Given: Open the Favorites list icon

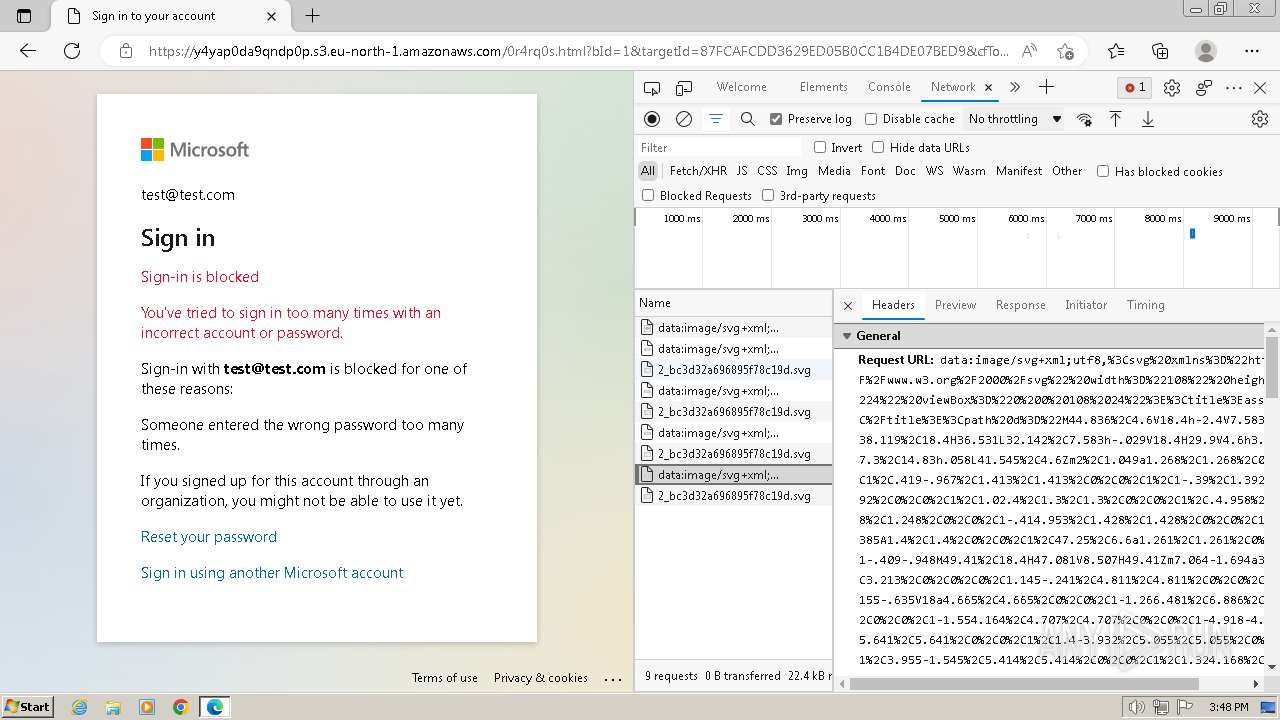Looking at the screenshot, I should 1116,51.
